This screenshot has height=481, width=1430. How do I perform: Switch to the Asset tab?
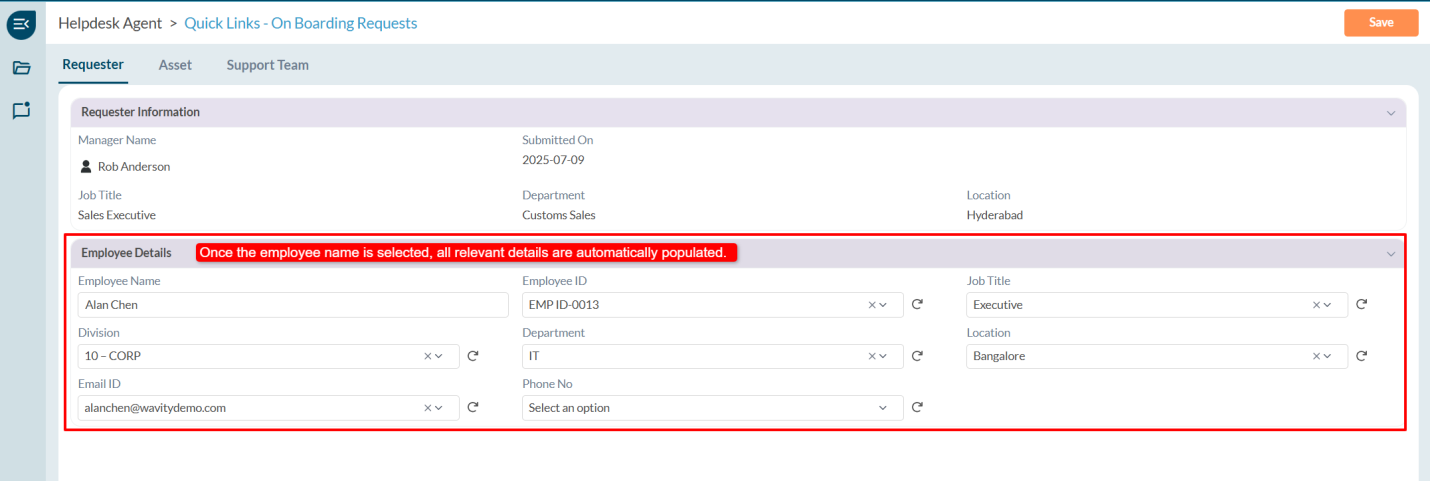coord(175,65)
